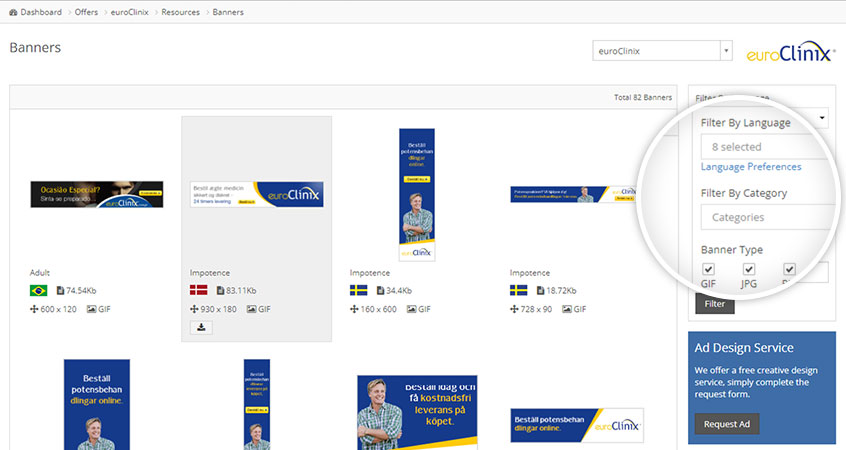Image resolution: width=846 pixels, height=450 pixels.
Task: Click the 83.11Kb file size
Action: (241, 290)
